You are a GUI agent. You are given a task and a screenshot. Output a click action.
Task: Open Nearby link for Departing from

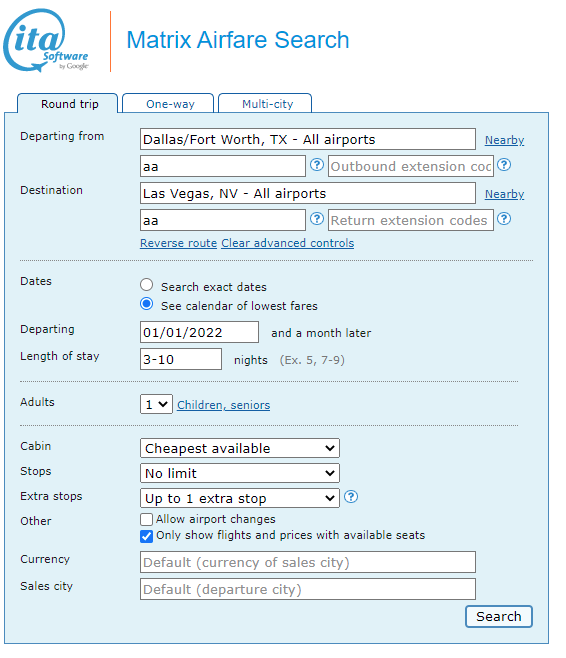click(504, 140)
